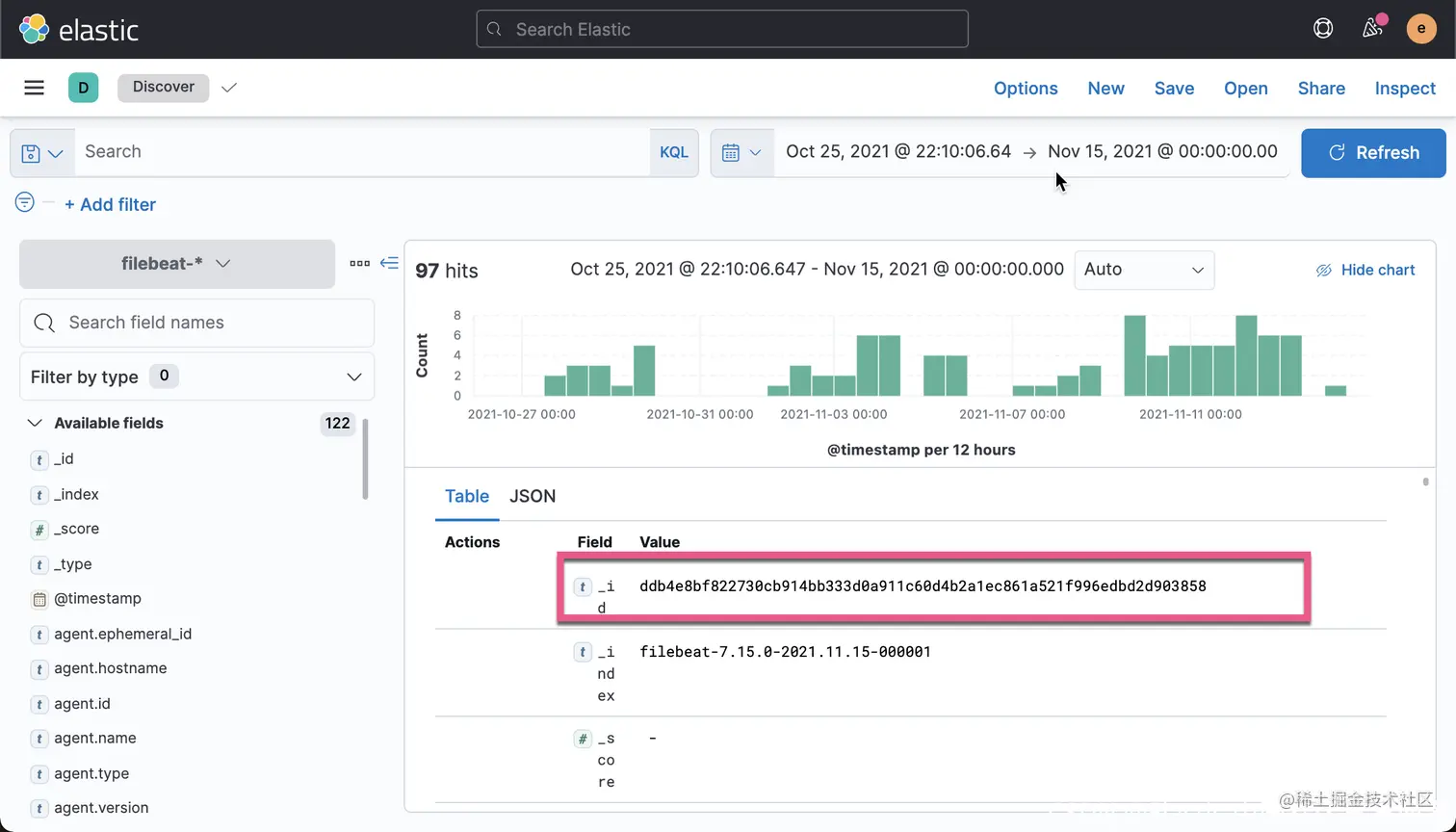Viewport: 1456px width, 832px height.
Task: Hide the histogram chart
Action: (1365, 270)
